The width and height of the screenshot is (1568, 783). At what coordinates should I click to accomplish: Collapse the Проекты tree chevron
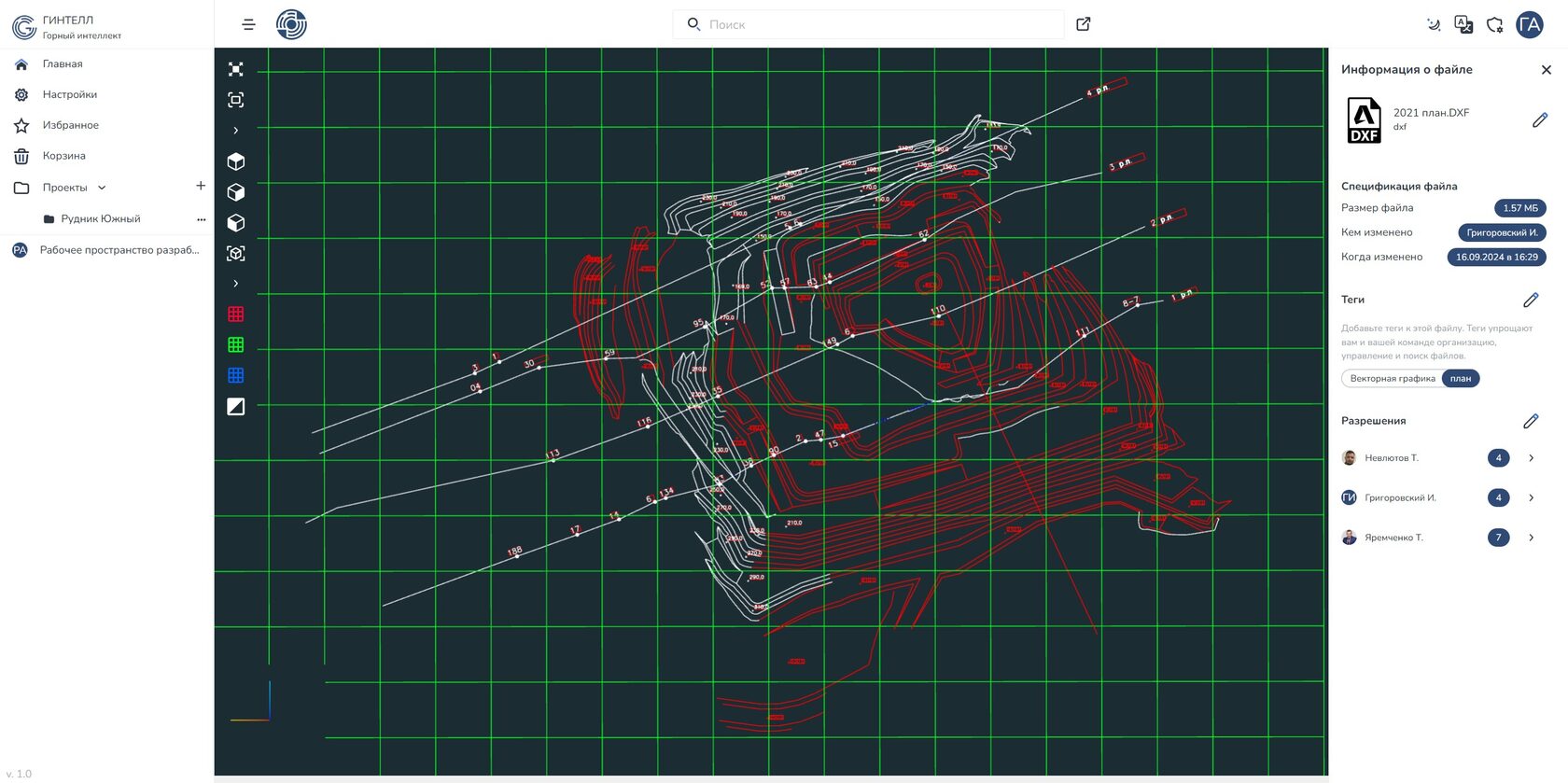coord(102,188)
